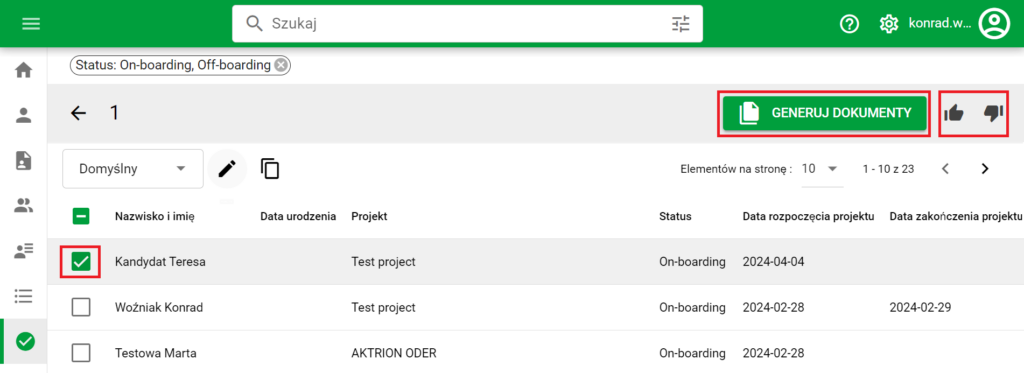1024x373 pixels.
Task: Click the konrad.w... username text
Action: [x=940, y=24]
